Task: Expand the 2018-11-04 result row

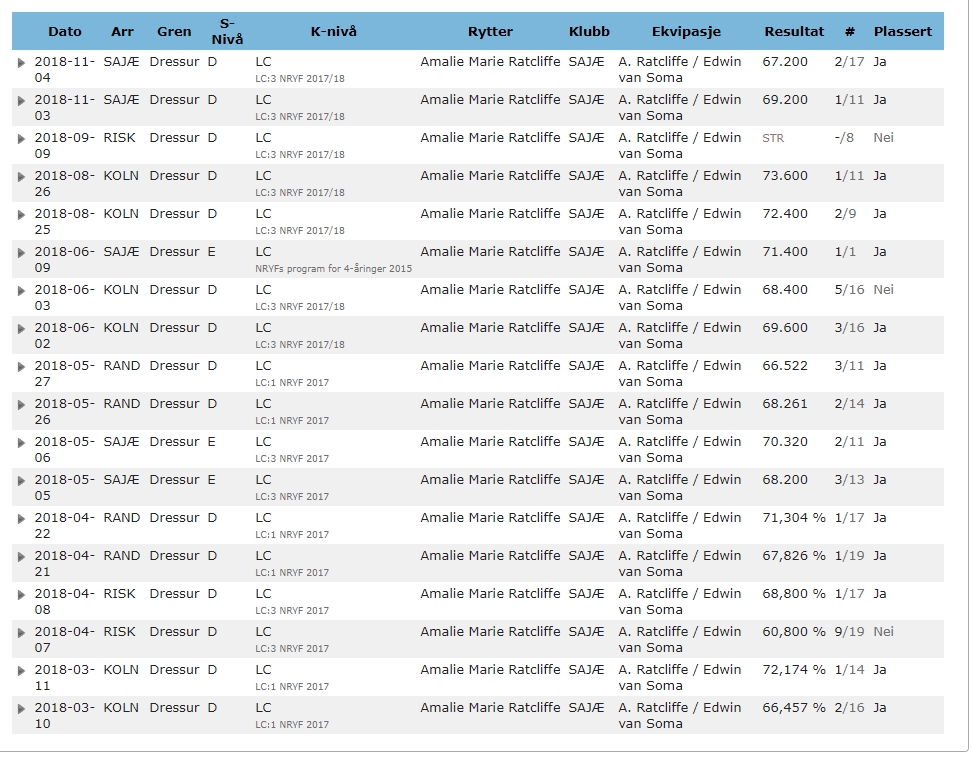Action: 21,63
